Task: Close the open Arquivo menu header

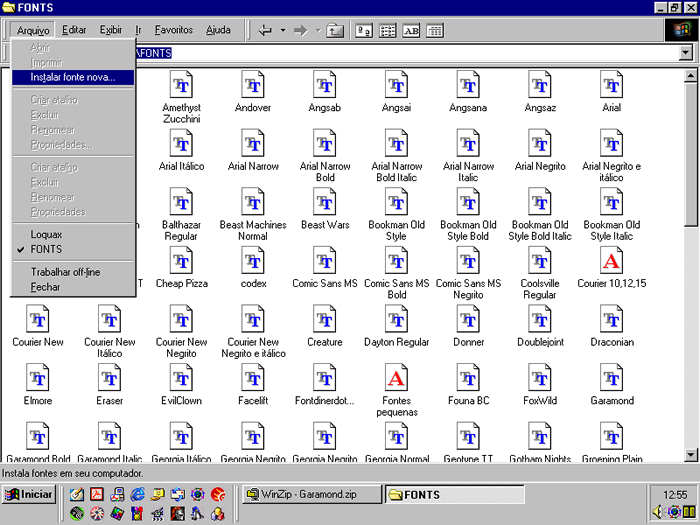Action: pos(33,30)
